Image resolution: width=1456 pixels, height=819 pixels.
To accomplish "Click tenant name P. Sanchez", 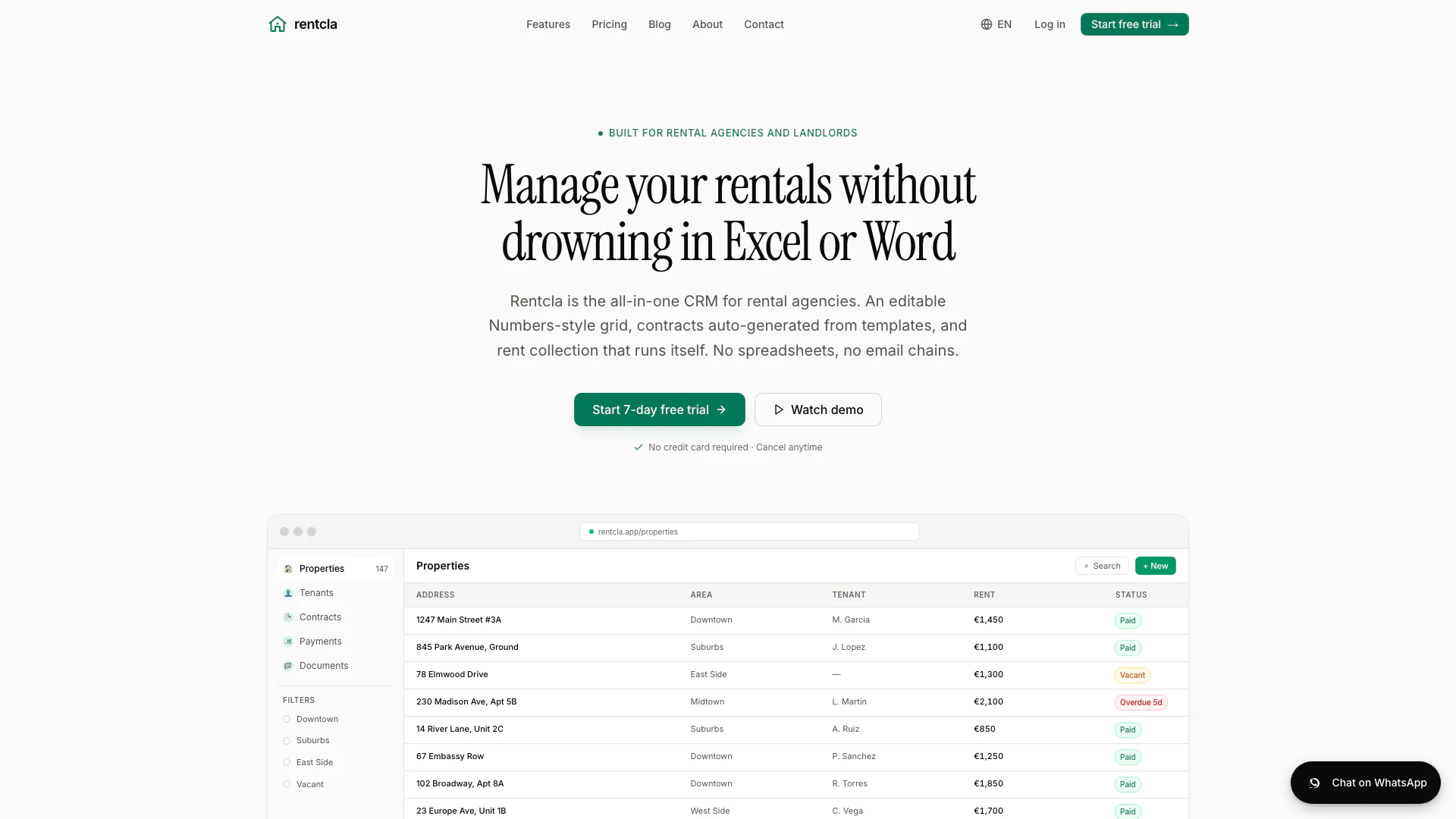I will coord(854,757).
